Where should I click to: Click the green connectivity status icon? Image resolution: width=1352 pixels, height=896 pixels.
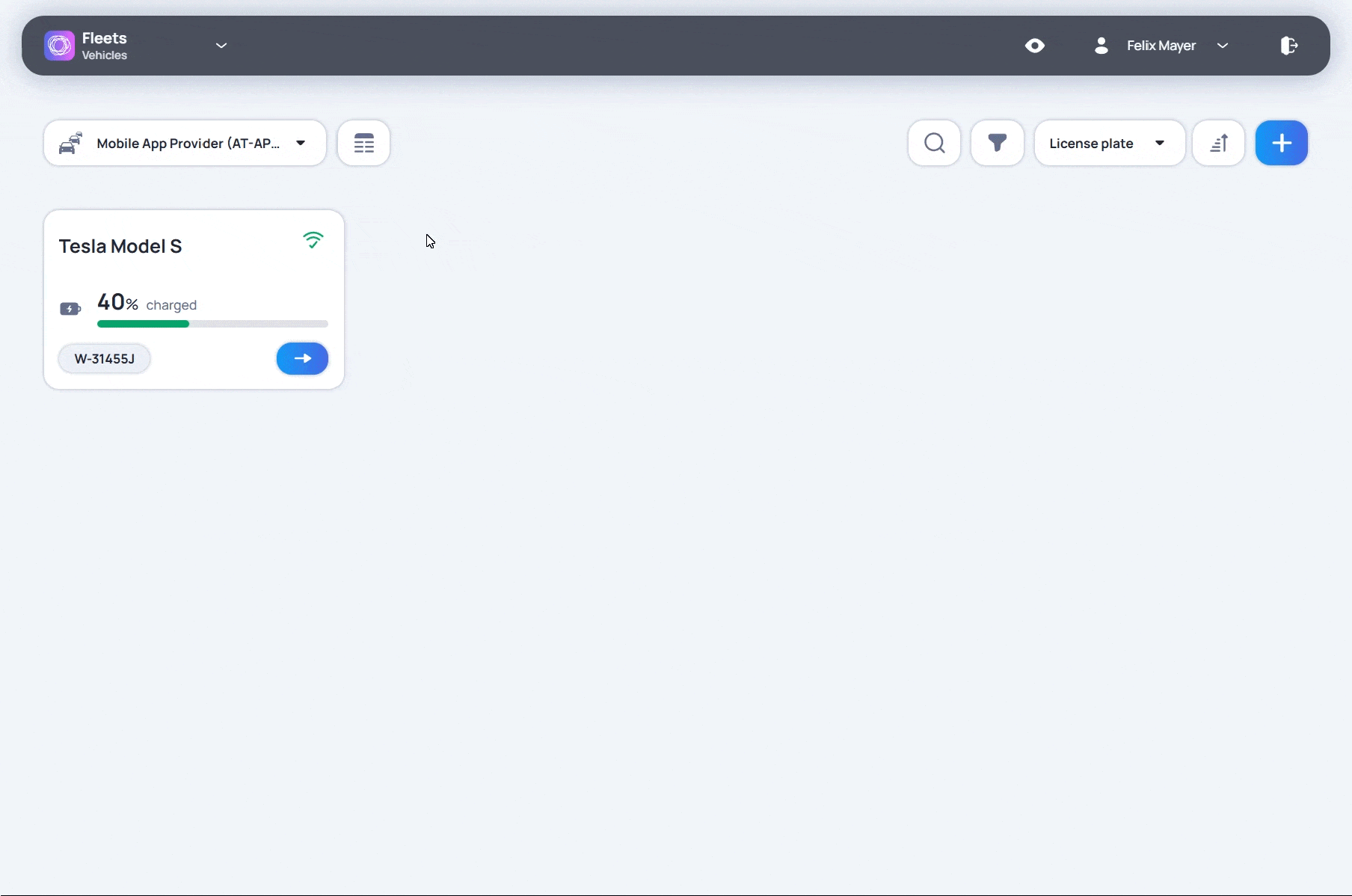coord(313,240)
